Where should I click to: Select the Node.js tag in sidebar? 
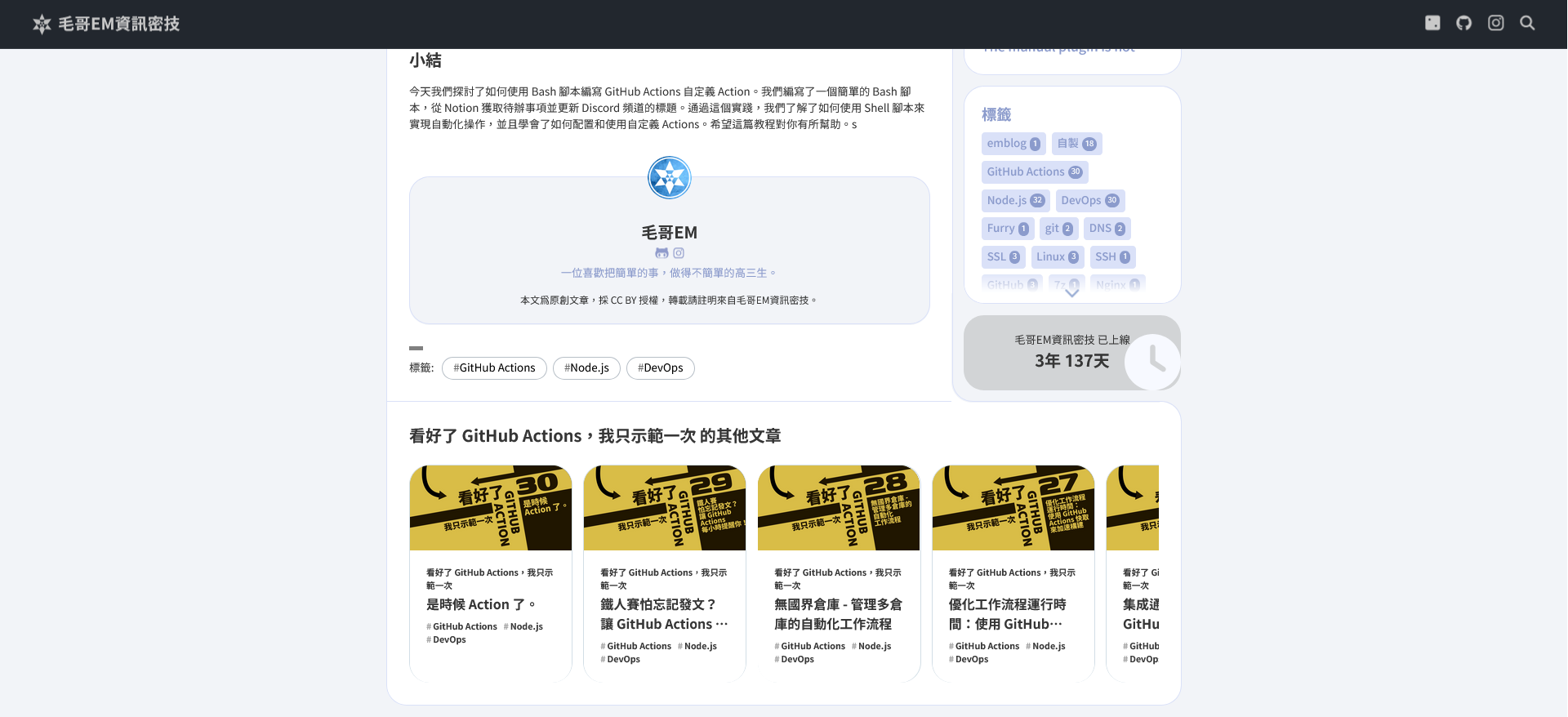click(1016, 201)
